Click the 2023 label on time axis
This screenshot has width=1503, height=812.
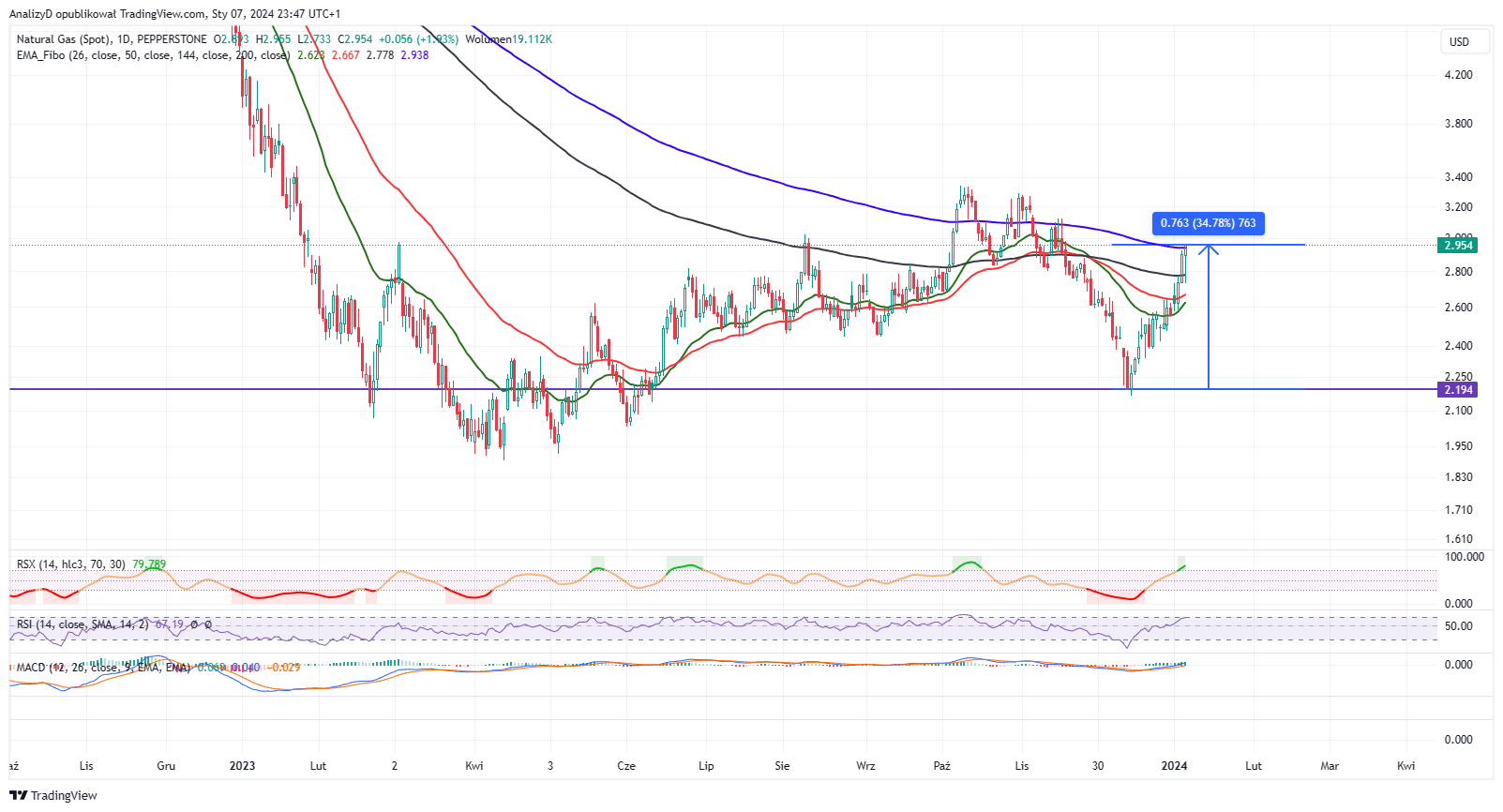click(x=242, y=766)
